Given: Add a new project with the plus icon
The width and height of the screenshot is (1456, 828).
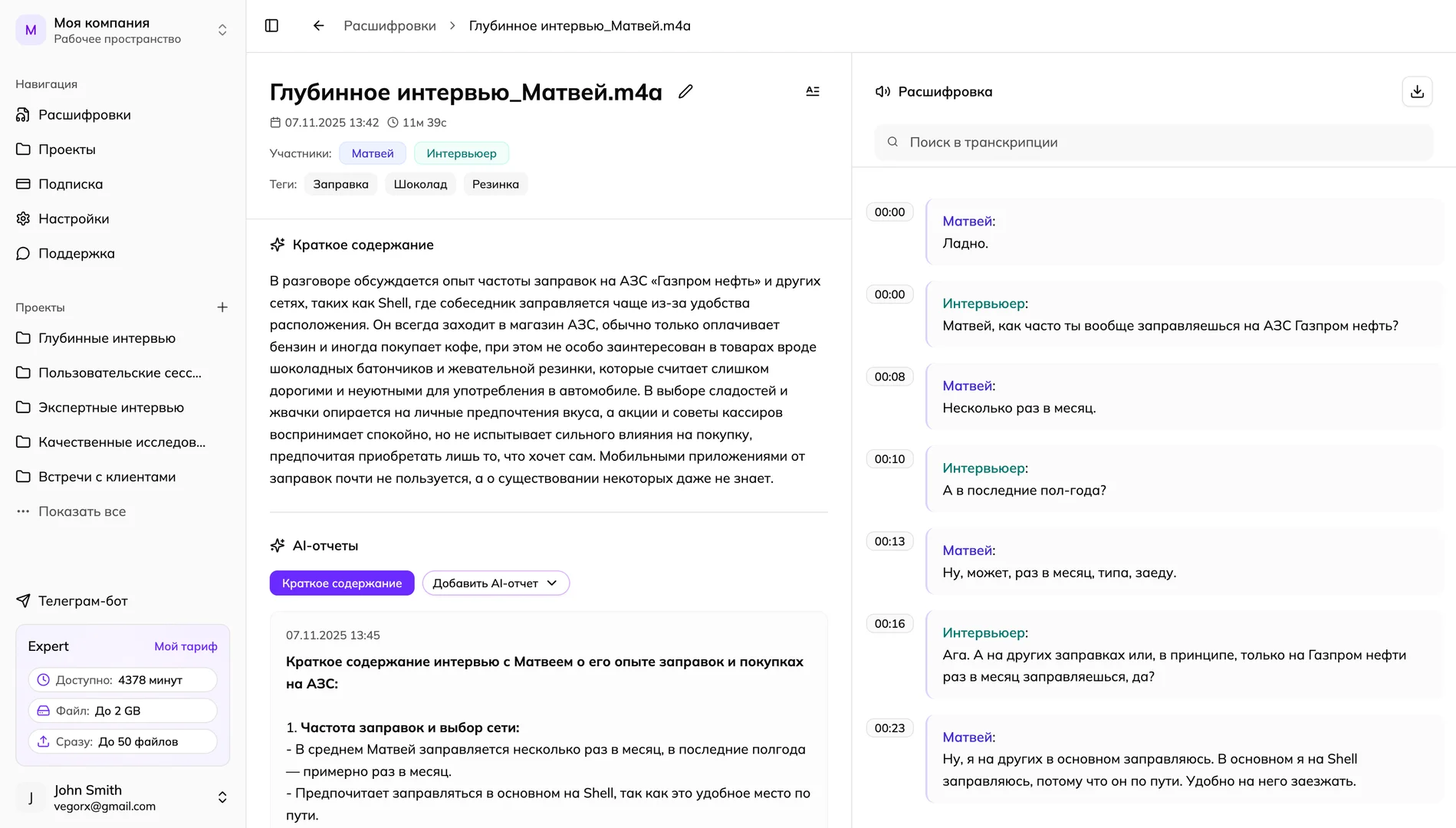Looking at the screenshot, I should click(222, 307).
